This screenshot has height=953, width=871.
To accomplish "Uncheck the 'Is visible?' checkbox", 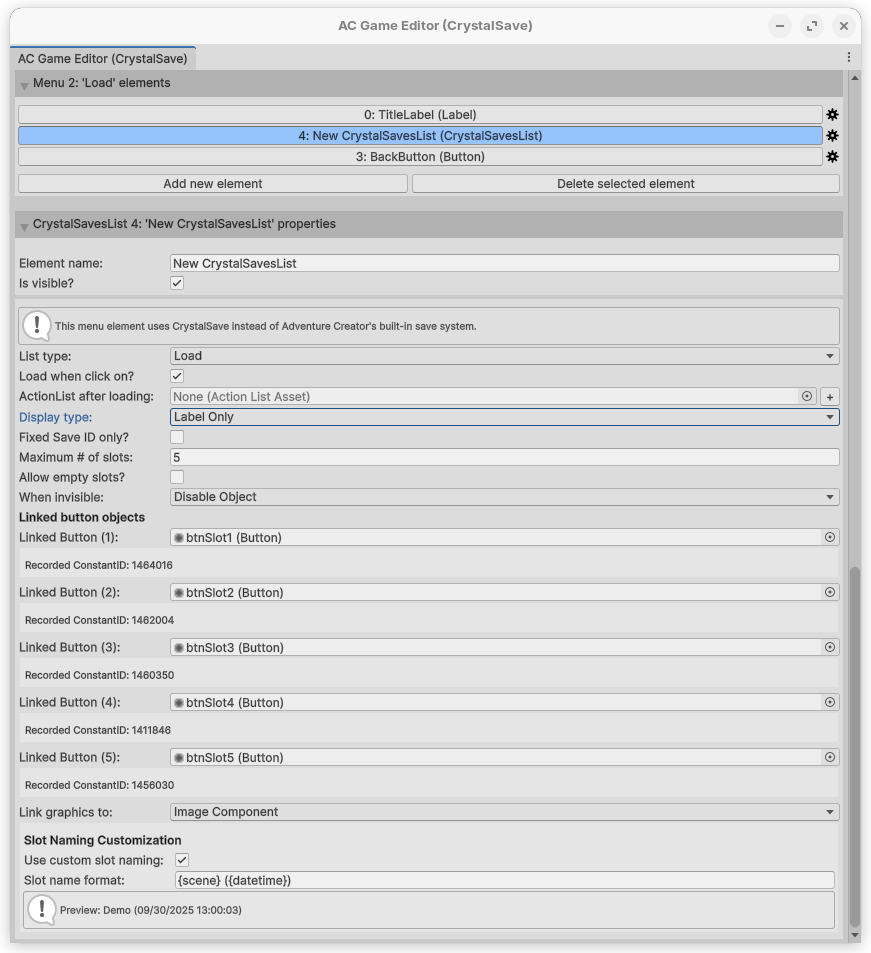I will point(177,284).
